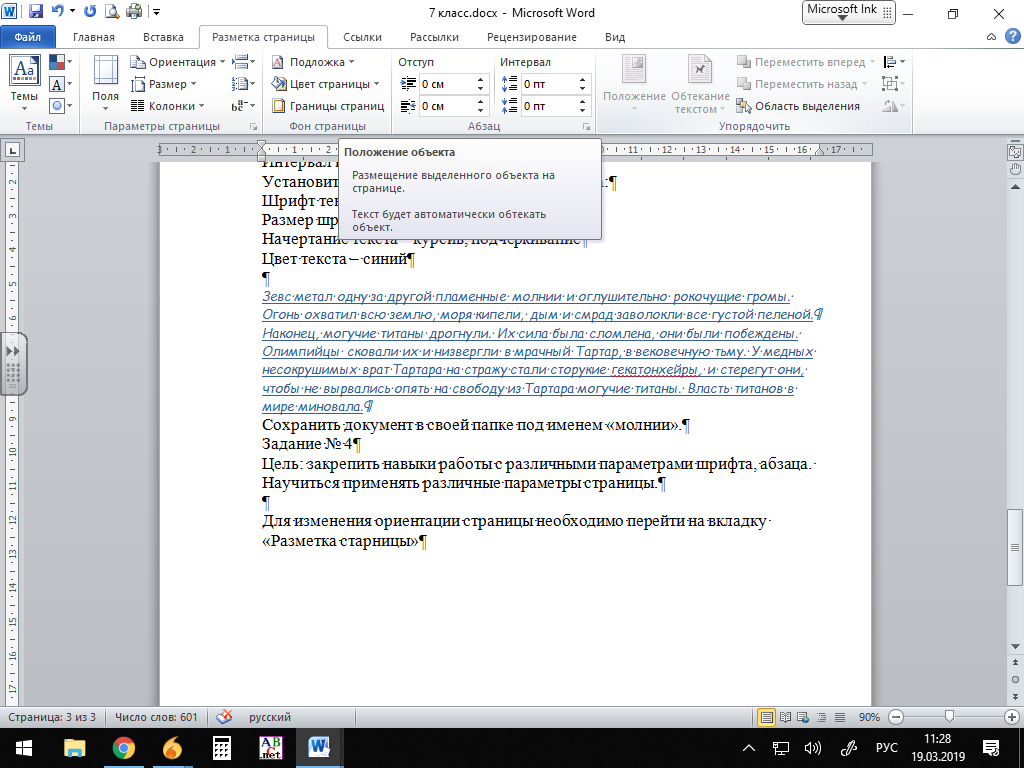
Task: Expand the Колонки (Columns) dropdown
Action: click(x=168, y=106)
